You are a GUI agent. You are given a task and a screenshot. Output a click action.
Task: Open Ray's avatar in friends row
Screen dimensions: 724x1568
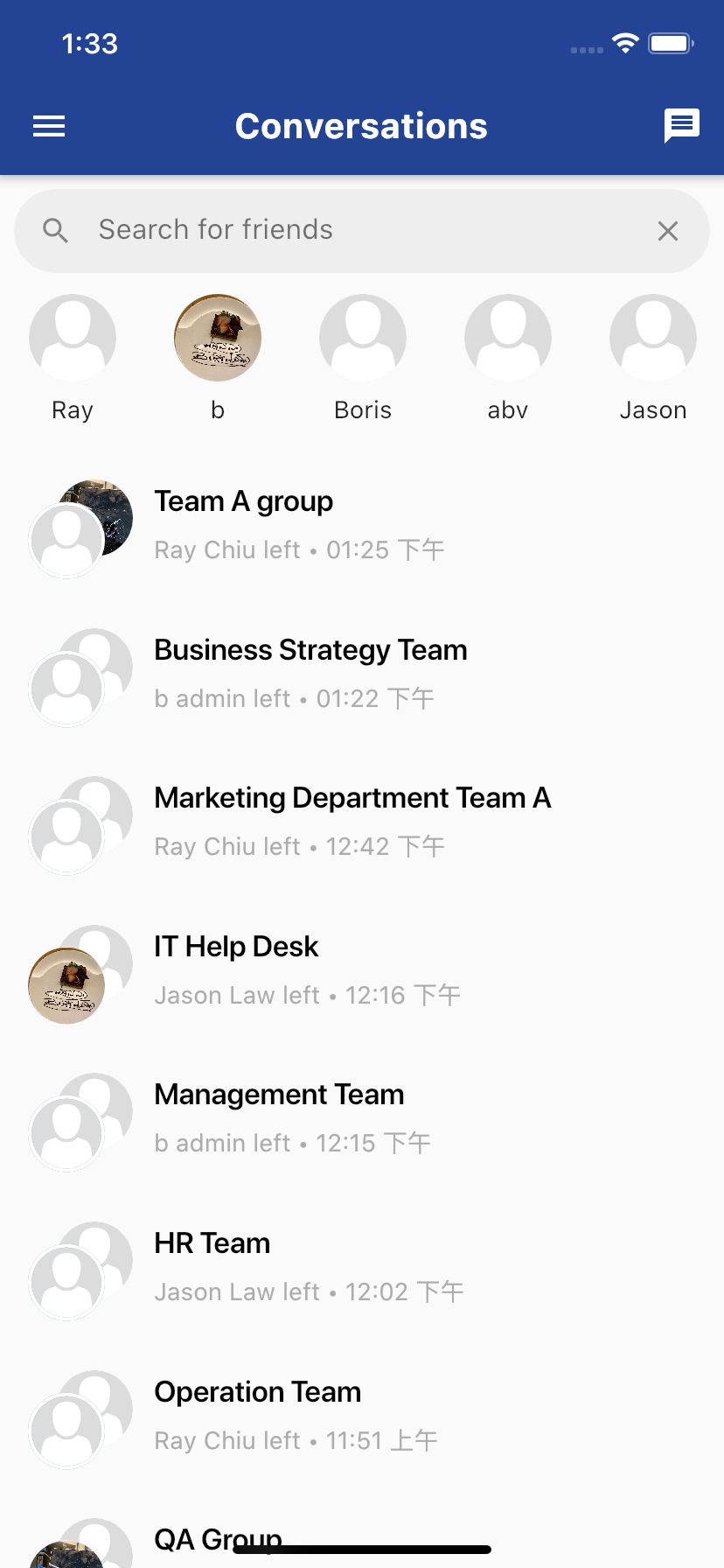coord(73,338)
